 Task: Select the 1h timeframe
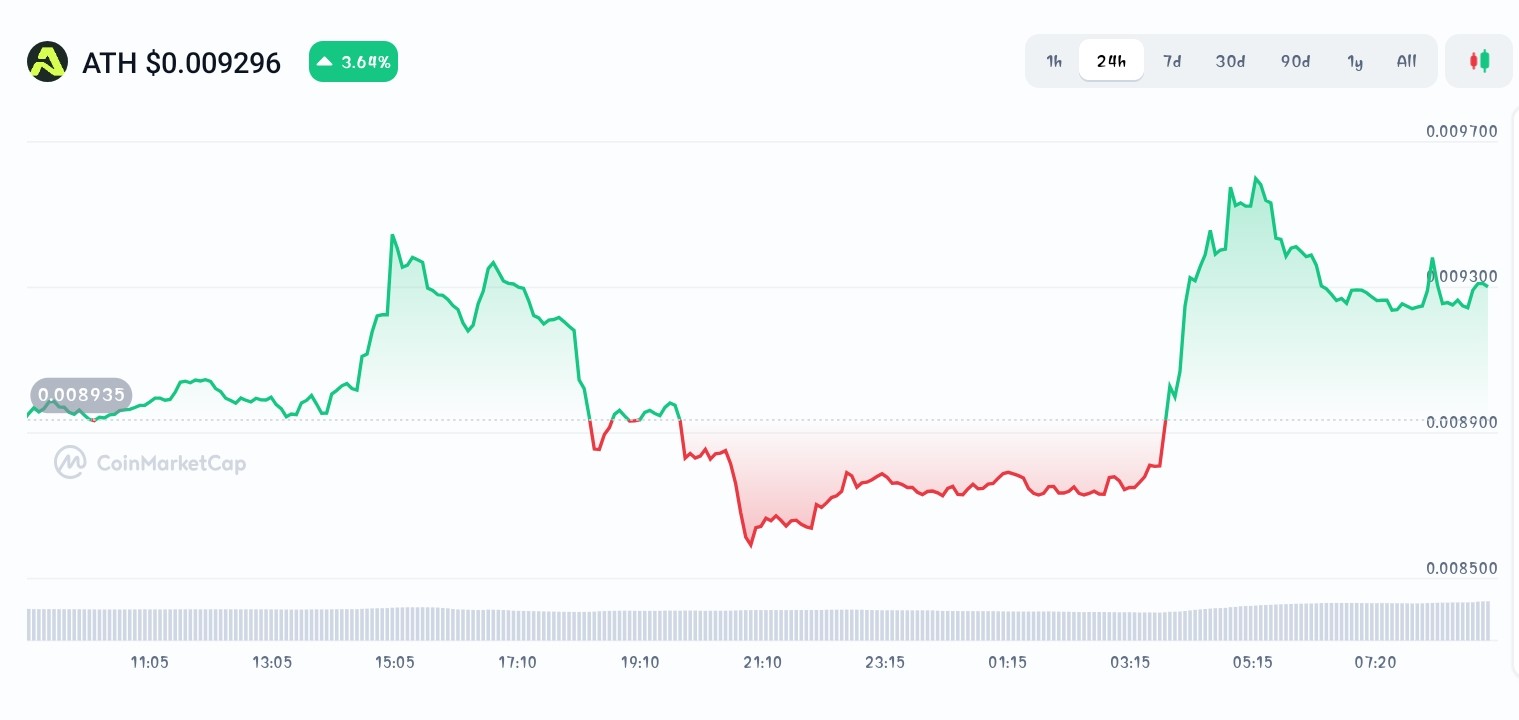pyautogui.click(x=1054, y=61)
